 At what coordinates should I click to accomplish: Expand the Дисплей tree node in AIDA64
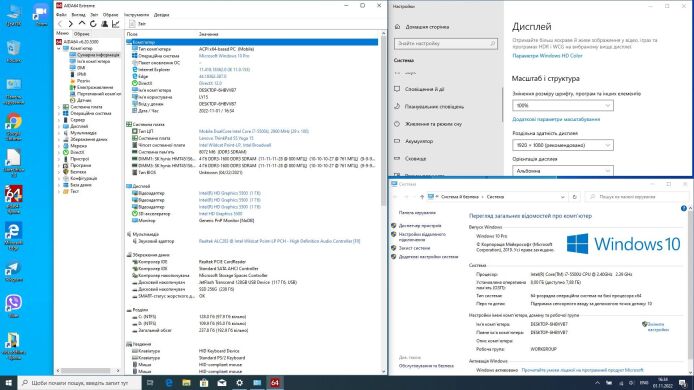[59, 127]
